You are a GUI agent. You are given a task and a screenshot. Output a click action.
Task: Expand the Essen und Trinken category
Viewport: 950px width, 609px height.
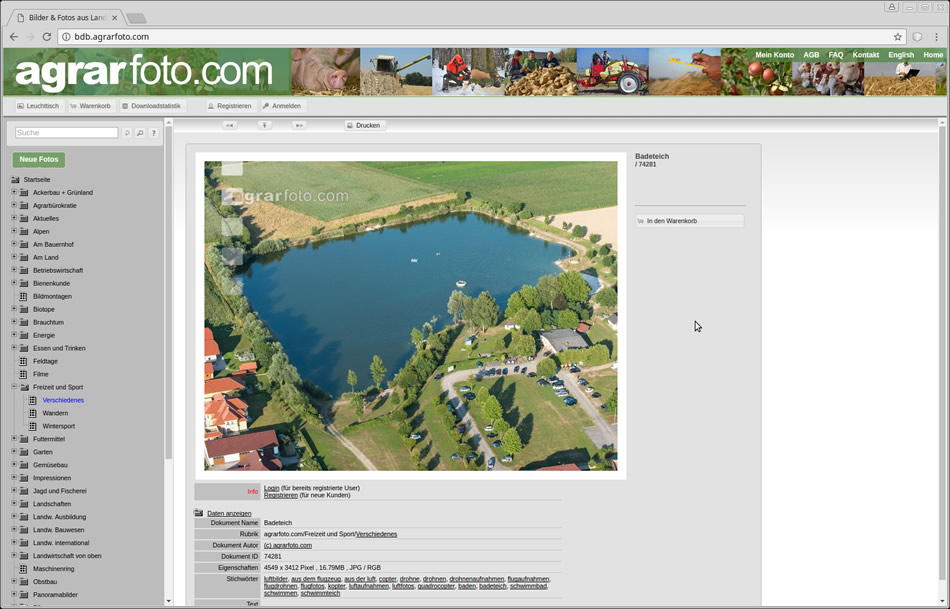(x=14, y=348)
